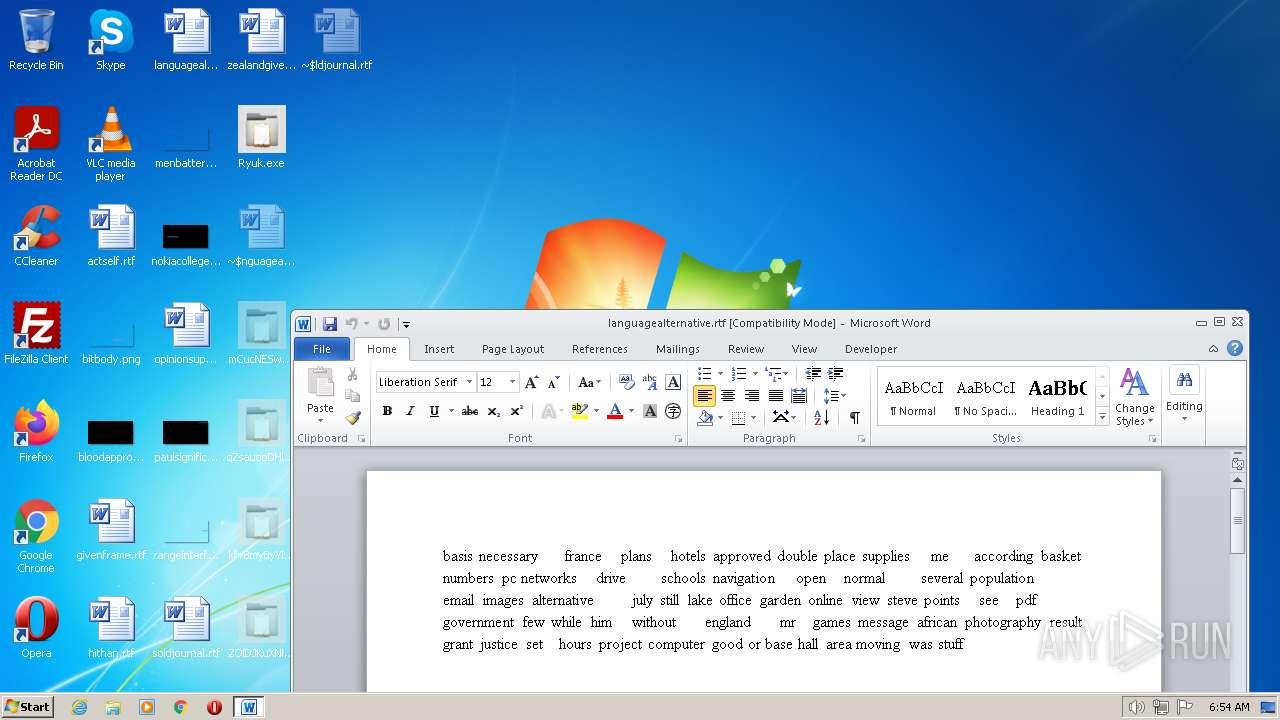Select the VLC media player desktop icon
Image resolution: width=1280 pixels, height=720 pixels.
(110, 144)
